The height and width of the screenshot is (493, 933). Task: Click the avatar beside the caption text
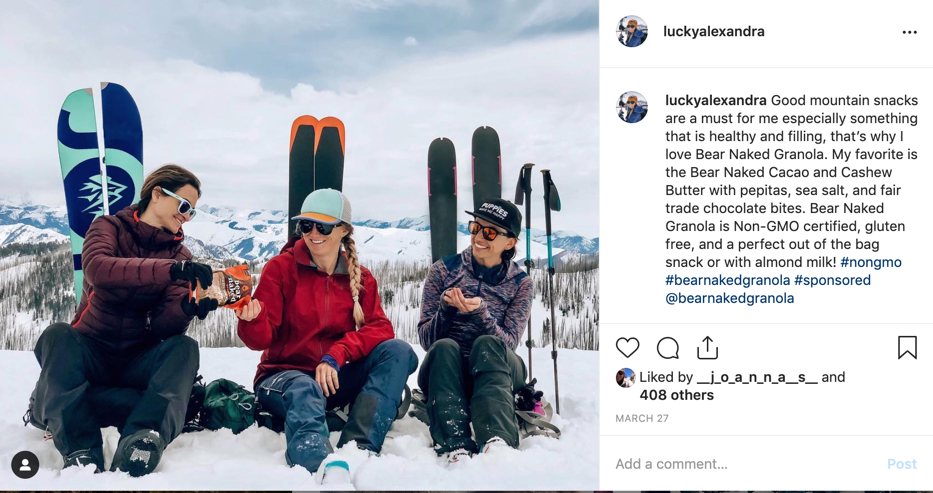632,107
